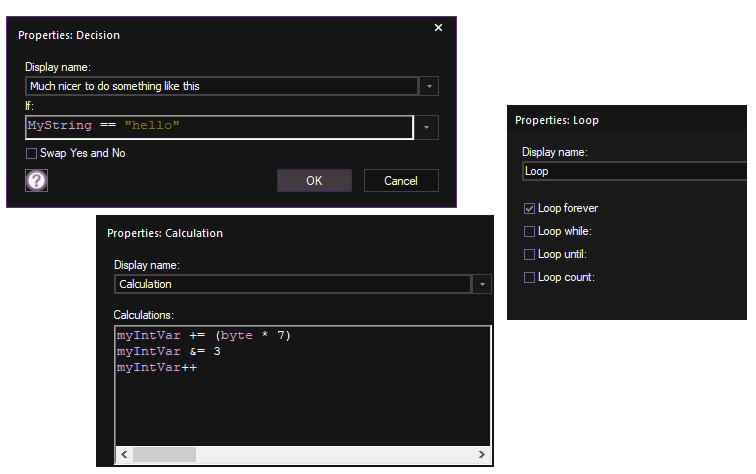This screenshot has width=756, height=474.
Task: Select the Loop Display name field
Action: click(x=636, y=171)
